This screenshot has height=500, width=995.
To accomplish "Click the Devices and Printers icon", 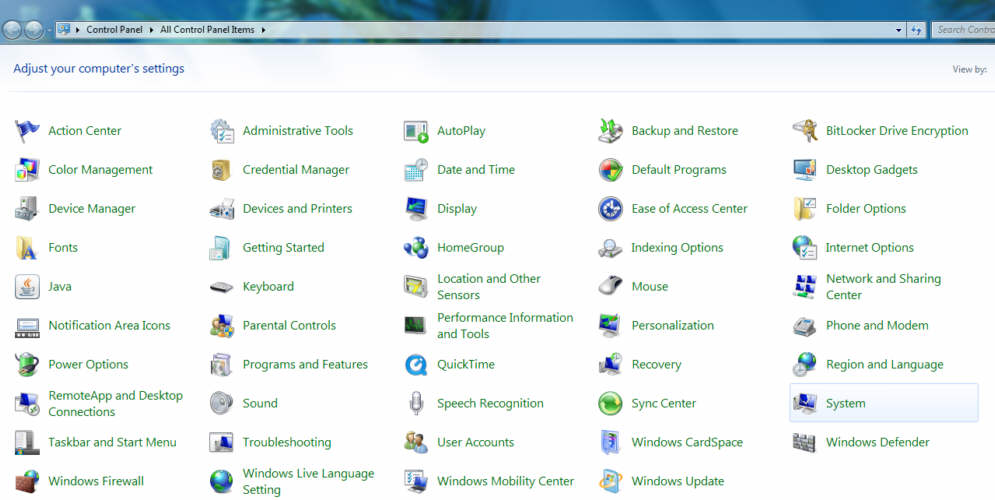I will click(221, 209).
